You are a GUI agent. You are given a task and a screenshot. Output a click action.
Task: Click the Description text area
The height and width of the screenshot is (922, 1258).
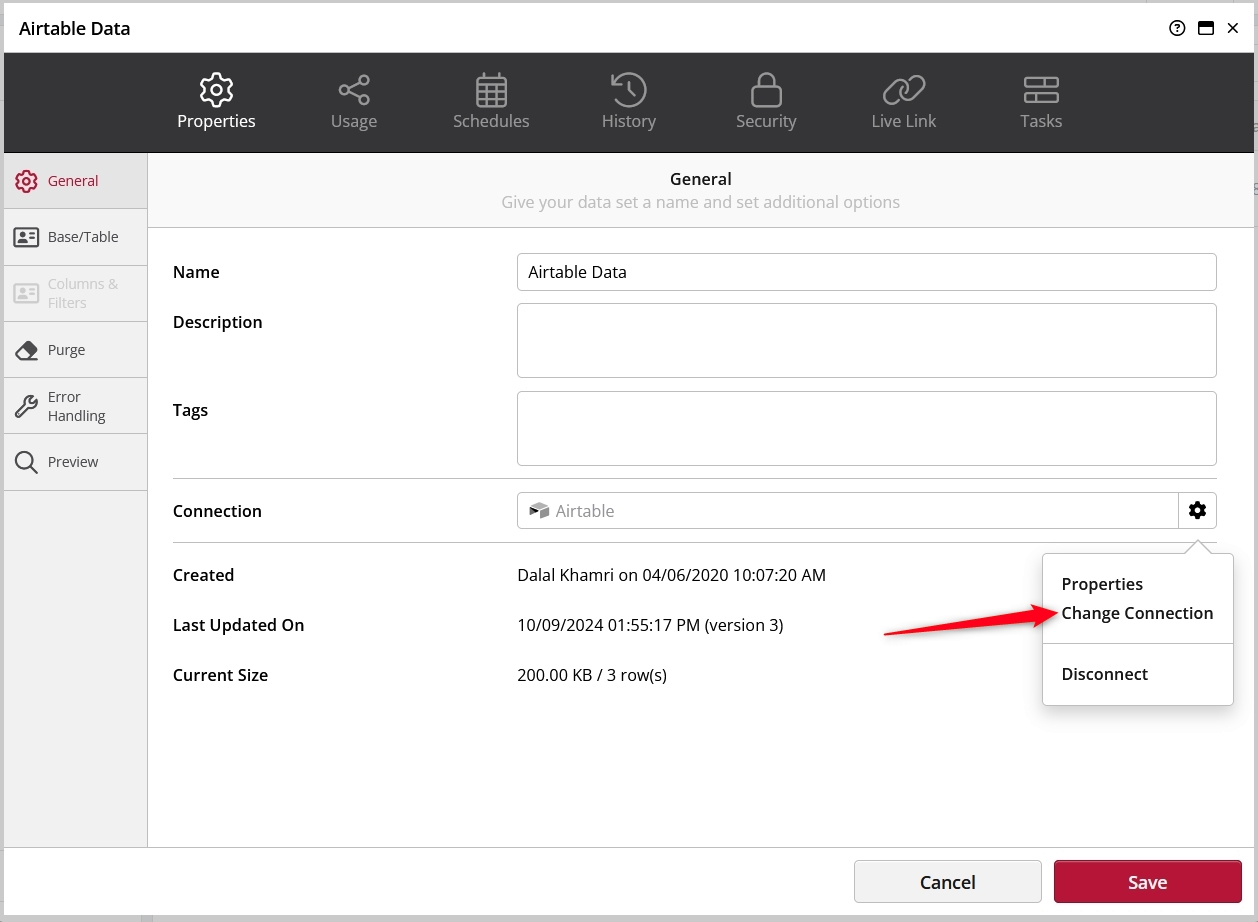click(x=866, y=340)
